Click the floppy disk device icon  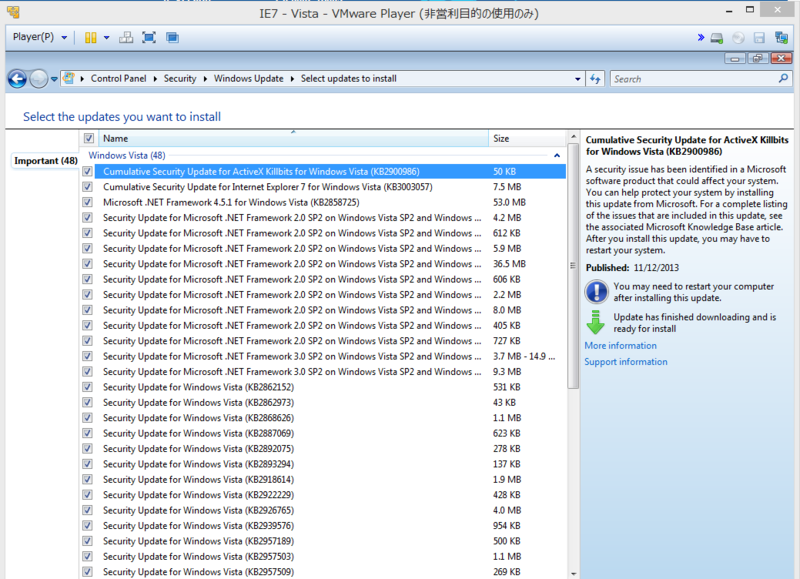pyautogui.click(x=759, y=38)
